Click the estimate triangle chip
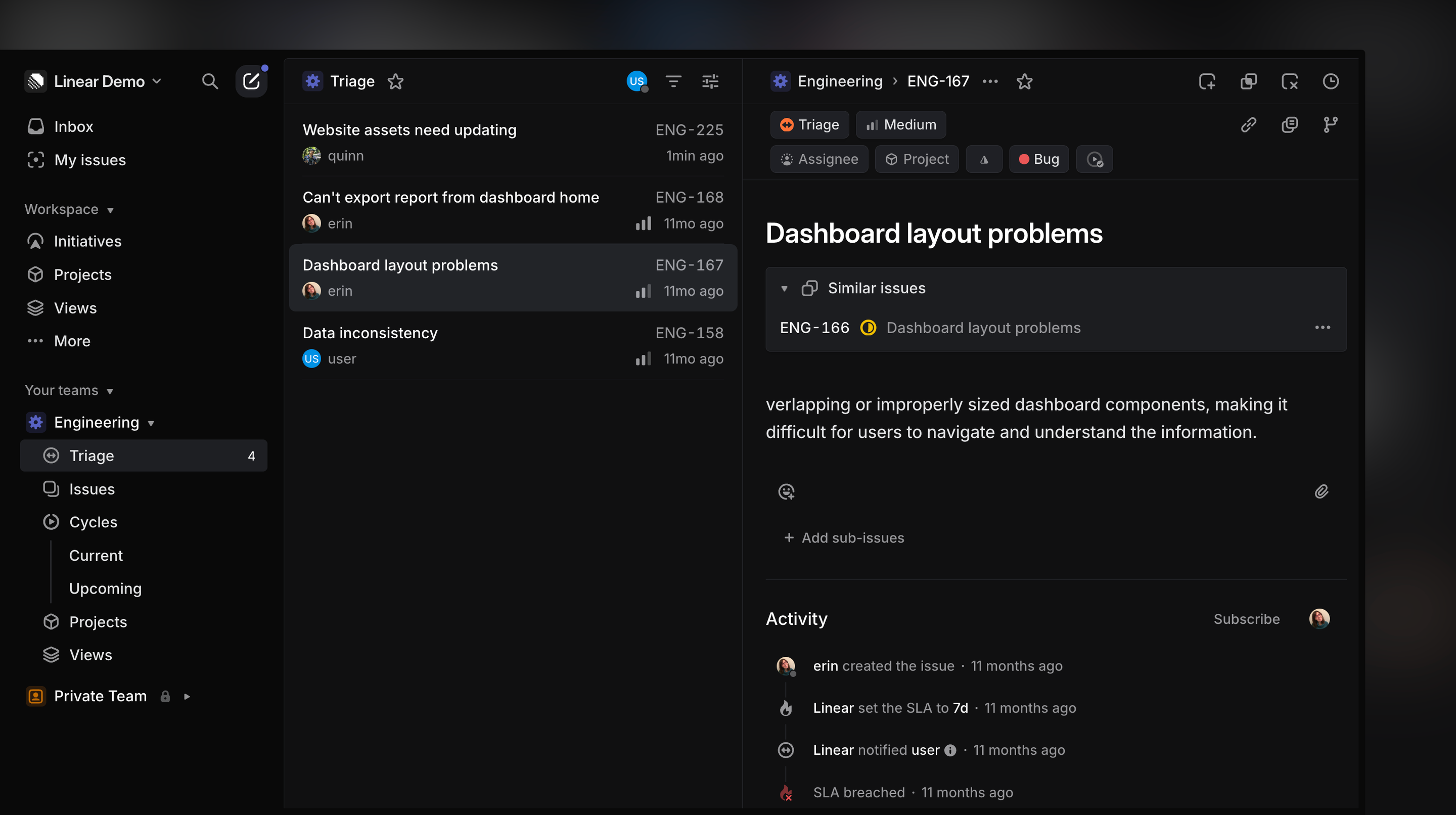Image resolution: width=1456 pixels, height=815 pixels. (984, 159)
